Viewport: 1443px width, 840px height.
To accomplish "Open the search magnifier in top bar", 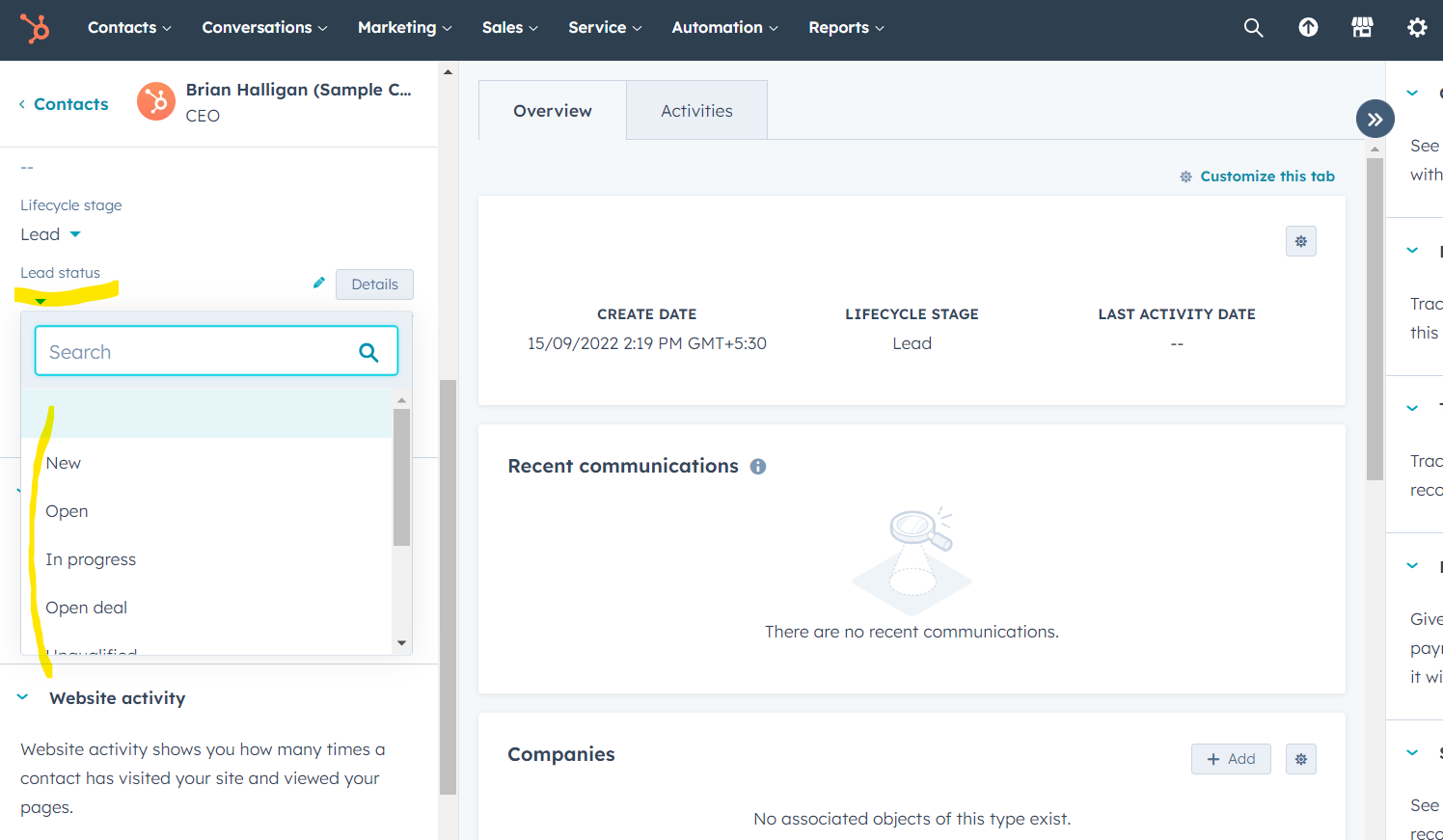I will coord(1253,28).
